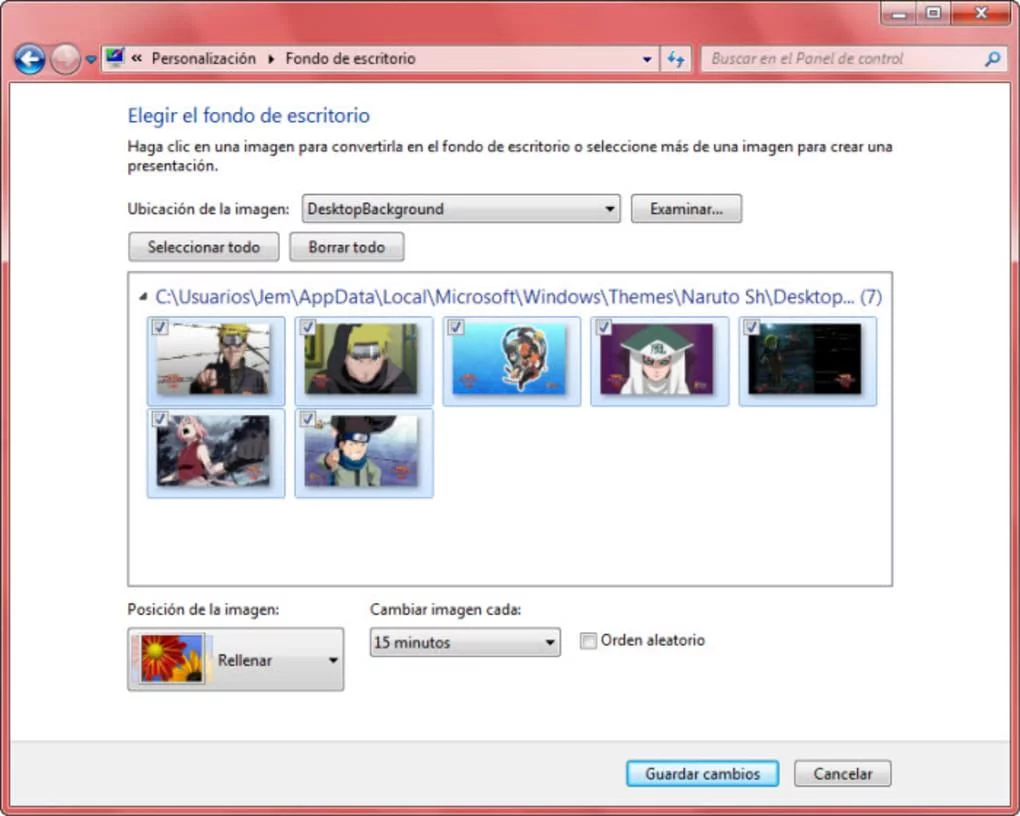This screenshot has height=816, width=1020.
Task: Click the blue Back arrow button
Action: click(30, 59)
